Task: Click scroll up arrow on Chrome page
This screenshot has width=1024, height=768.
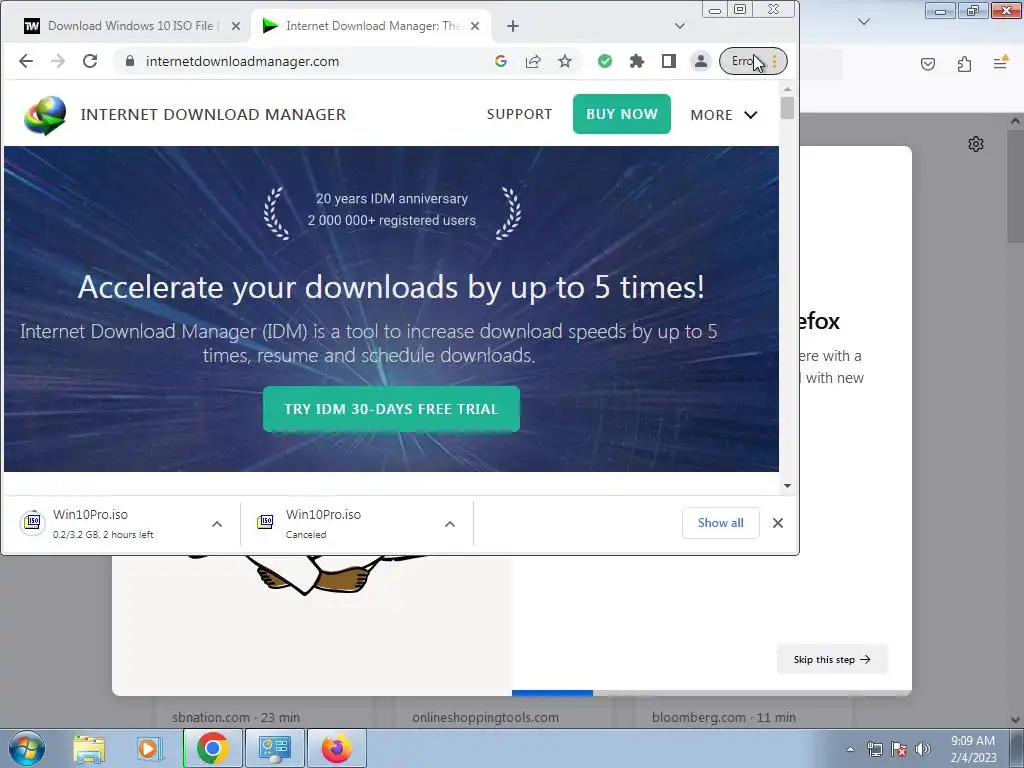Action: point(787,89)
